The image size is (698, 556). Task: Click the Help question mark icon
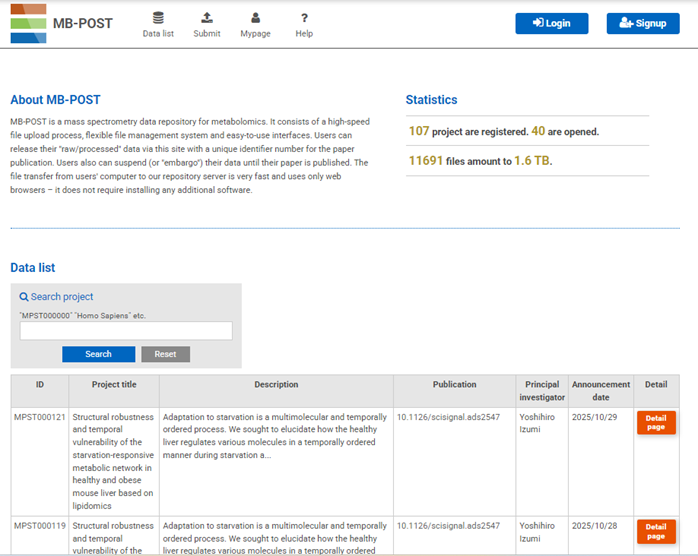pyautogui.click(x=304, y=18)
